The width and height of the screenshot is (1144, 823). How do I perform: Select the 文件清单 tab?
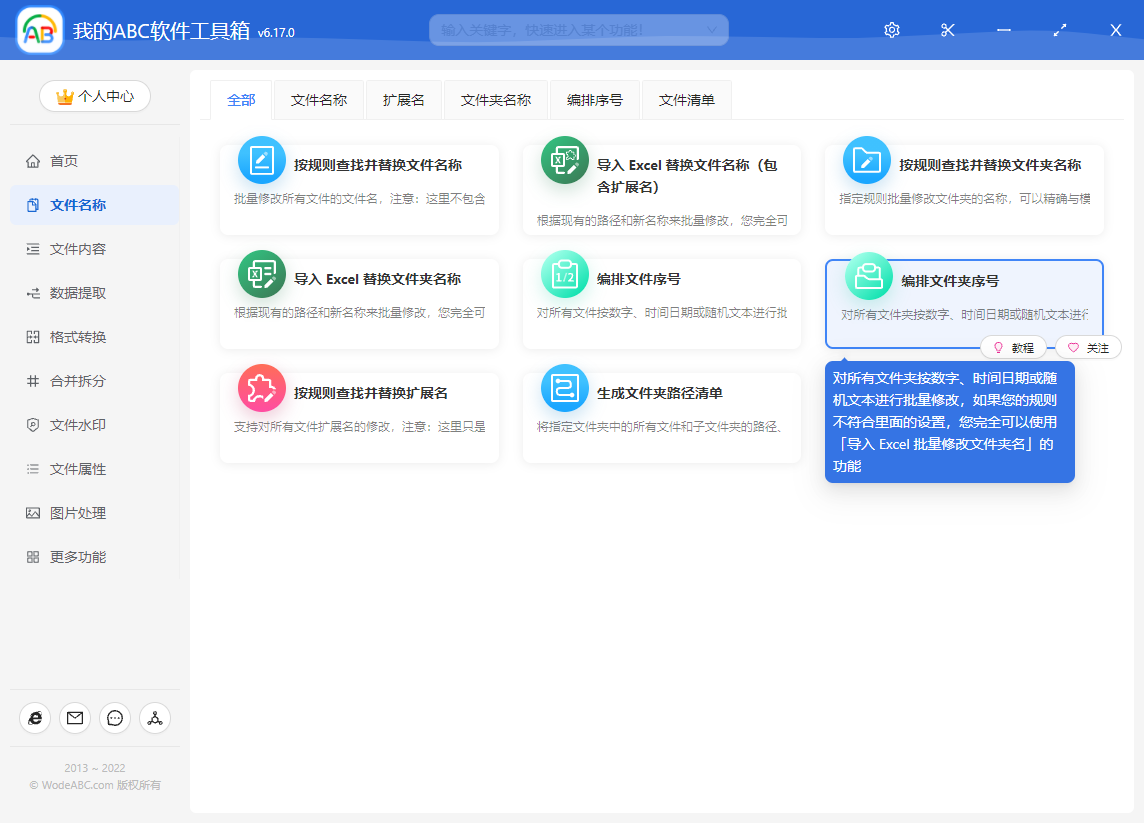686,100
